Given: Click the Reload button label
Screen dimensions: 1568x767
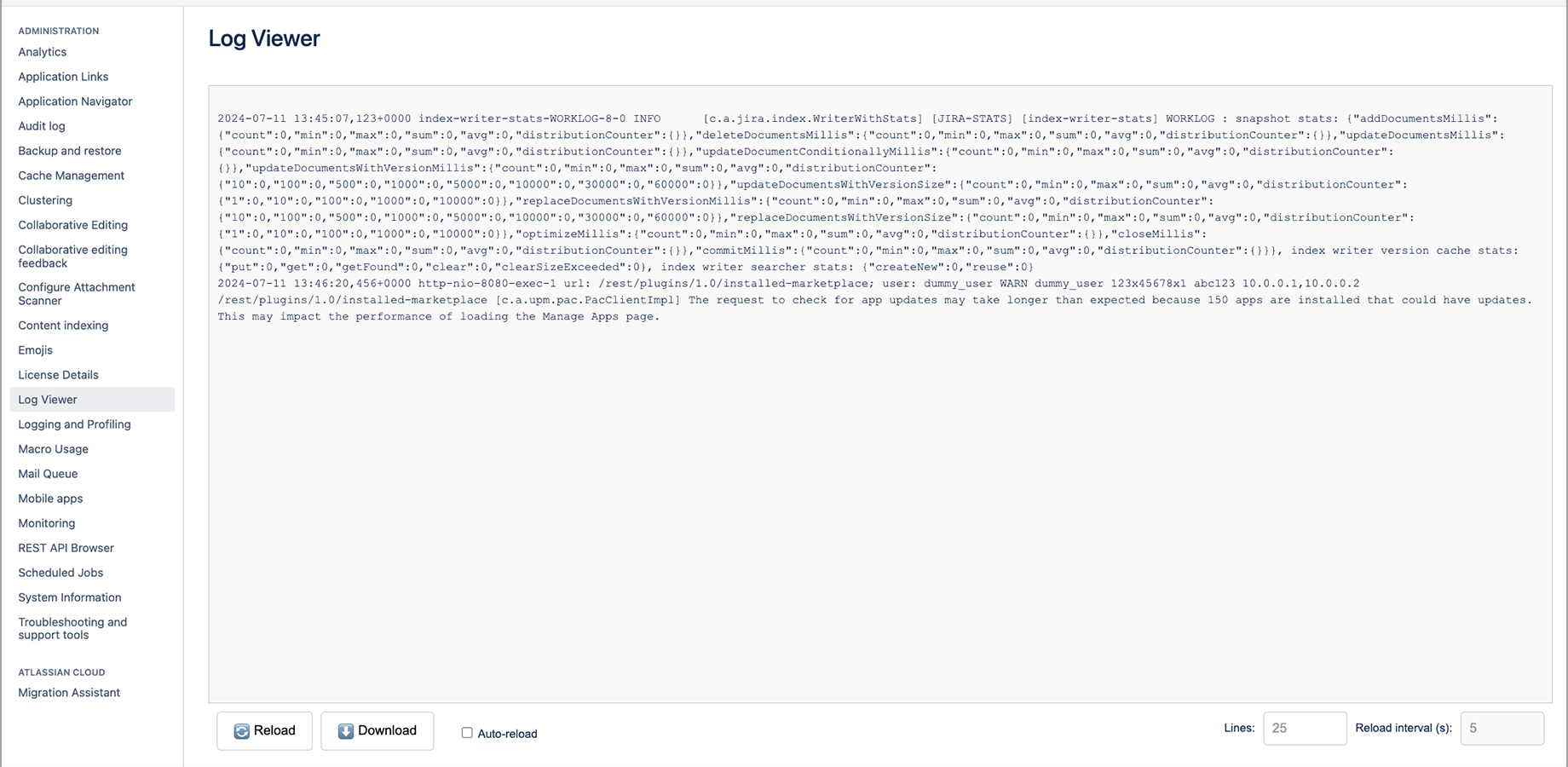Looking at the screenshot, I should 274,730.
